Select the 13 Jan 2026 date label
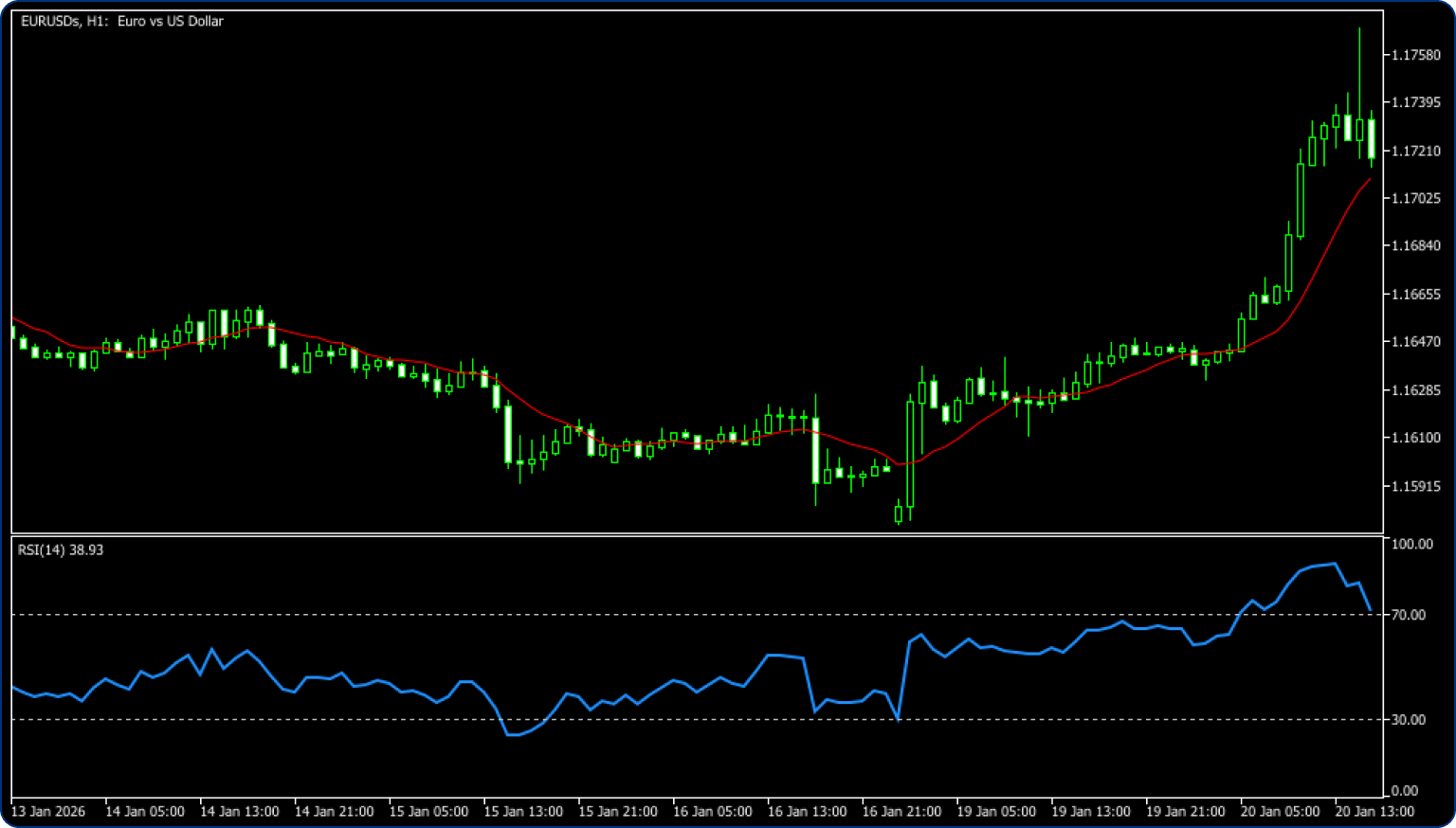 coord(48,811)
